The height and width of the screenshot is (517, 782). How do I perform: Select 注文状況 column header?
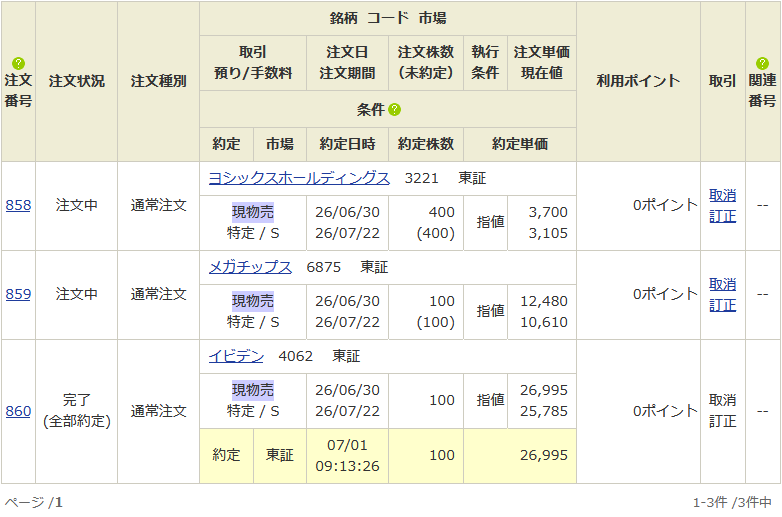[x=77, y=81]
